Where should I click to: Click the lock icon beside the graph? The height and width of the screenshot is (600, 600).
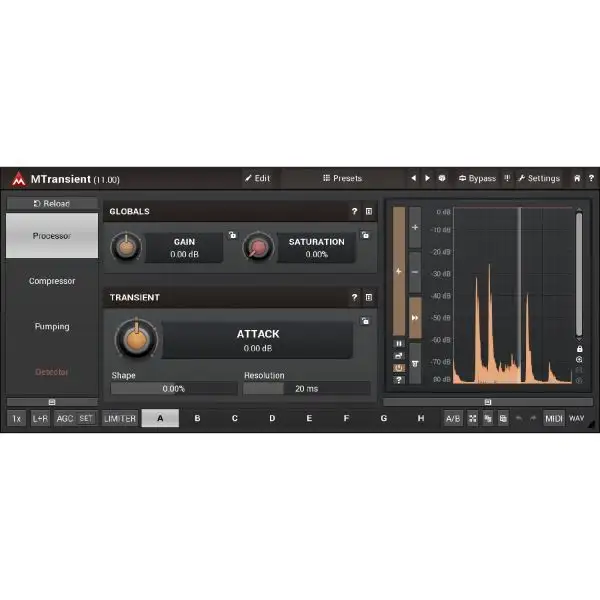pyautogui.click(x=579, y=348)
